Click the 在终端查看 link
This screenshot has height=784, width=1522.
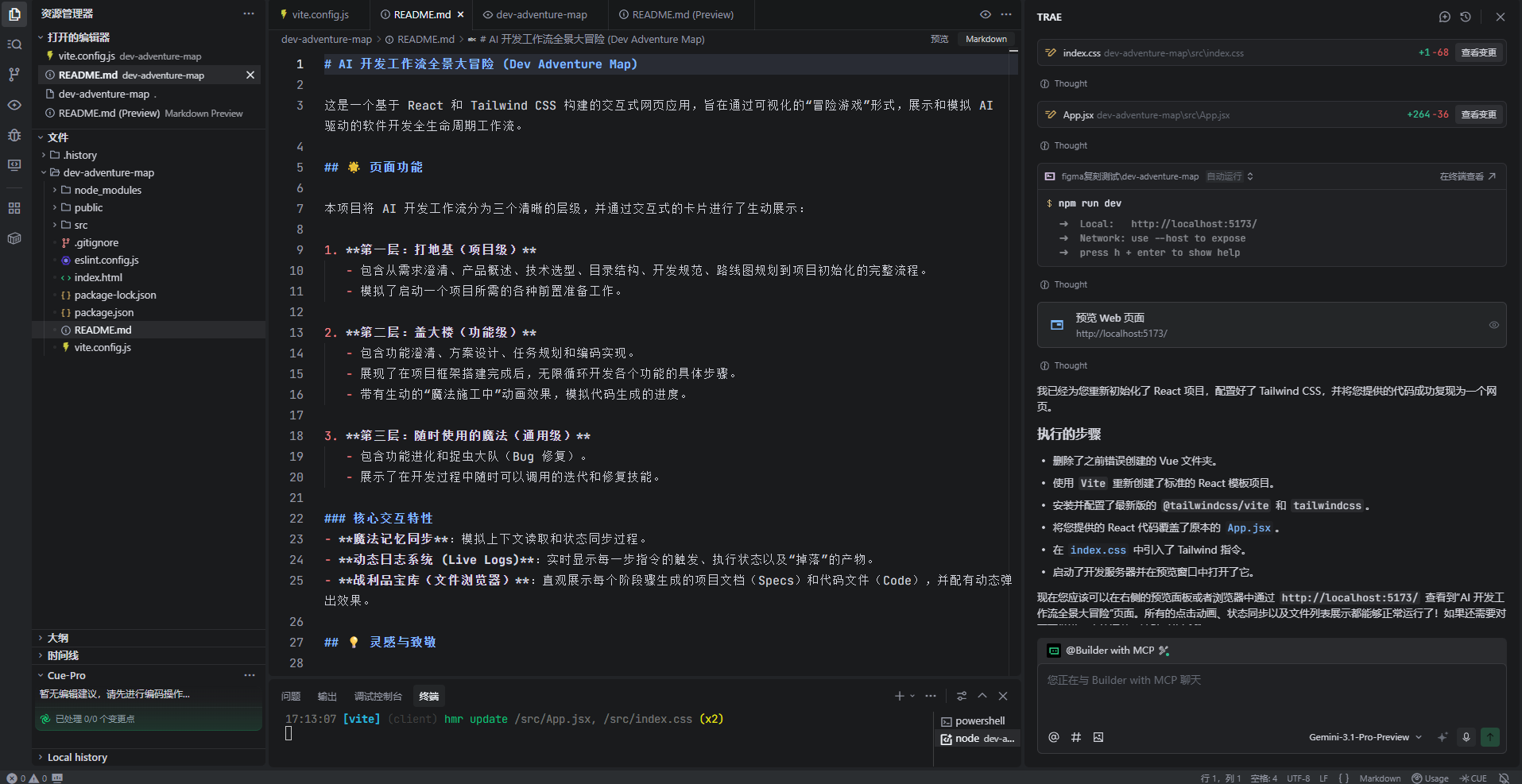[x=1466, y=176]
